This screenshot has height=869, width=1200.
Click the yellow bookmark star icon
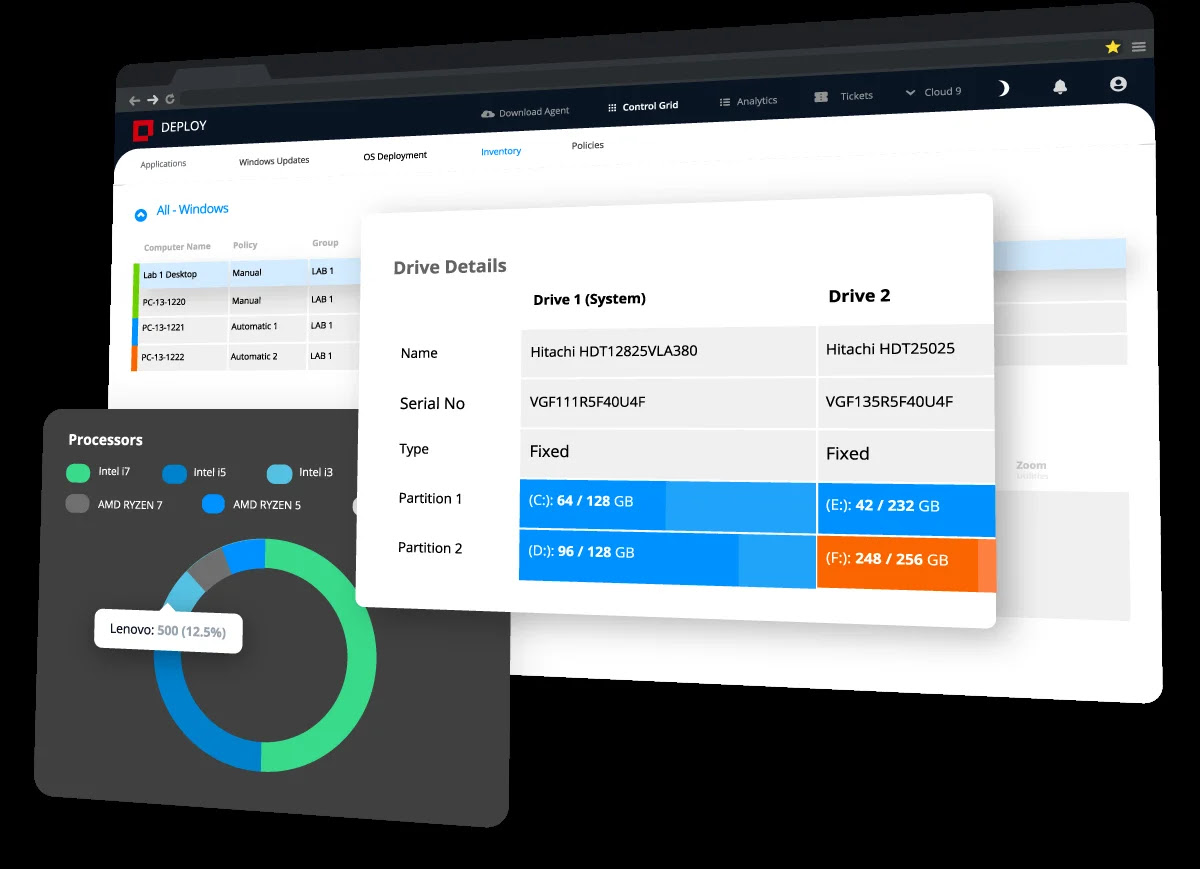point(1113,47)
